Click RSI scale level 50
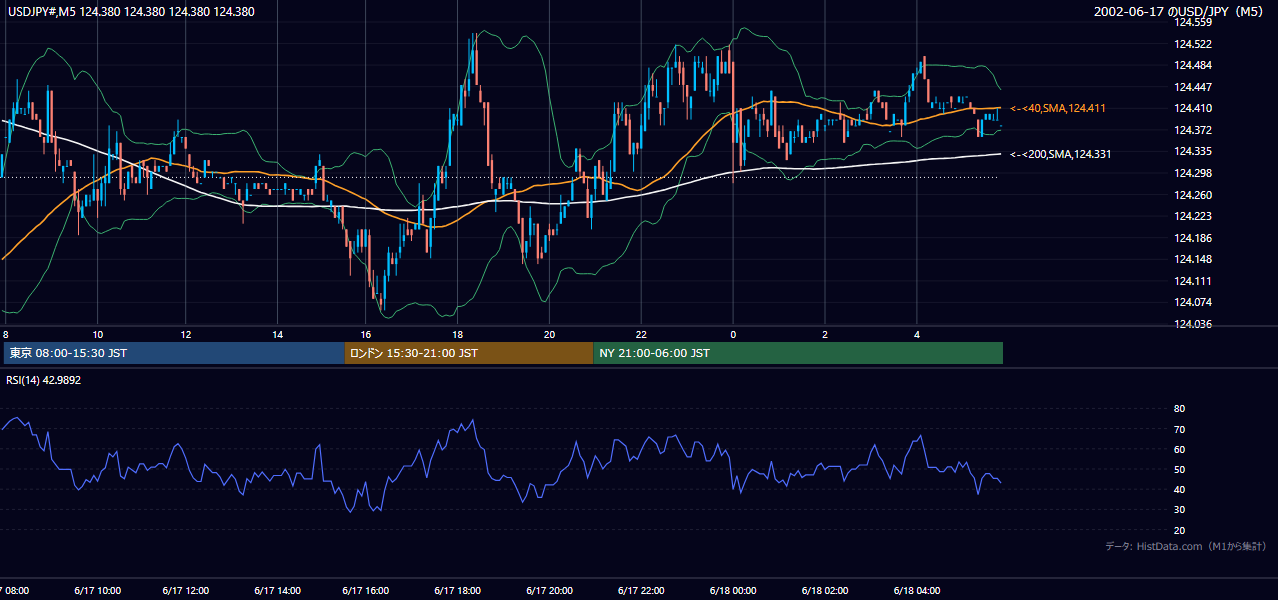The height and width of the screenshot is (600, 1278). (x=1179, y=469)
